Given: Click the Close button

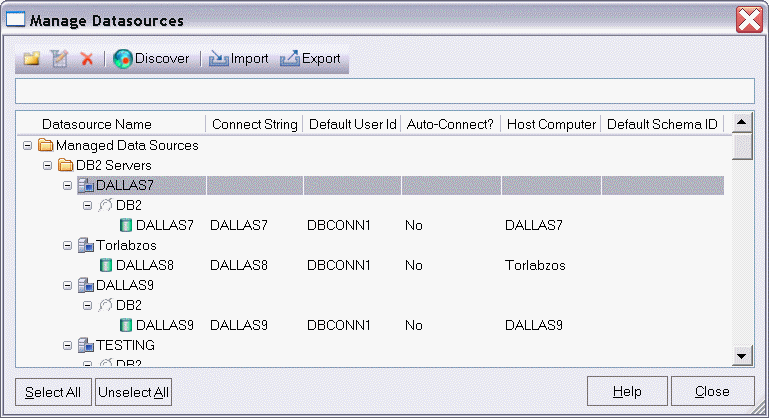Looking at the screenshot, I should [712, 391].
